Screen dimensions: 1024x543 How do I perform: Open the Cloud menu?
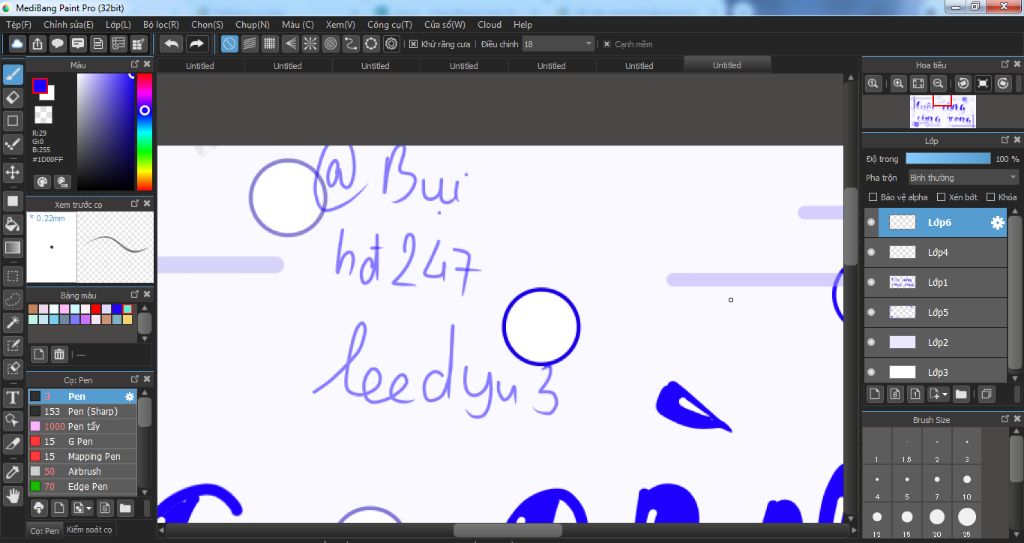489,25
